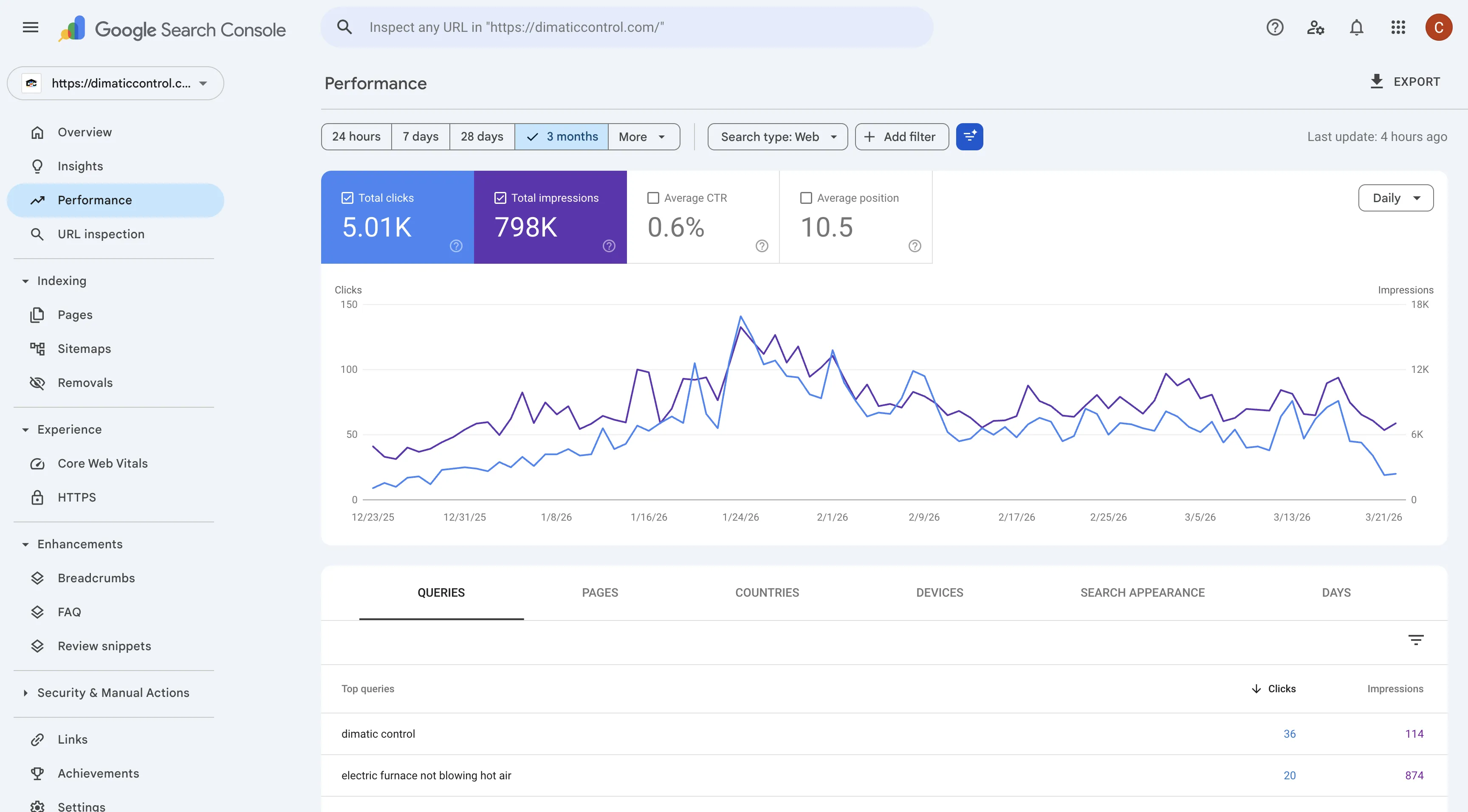
Task: Open the Daily granularity dropdown
Action: 1396,198
